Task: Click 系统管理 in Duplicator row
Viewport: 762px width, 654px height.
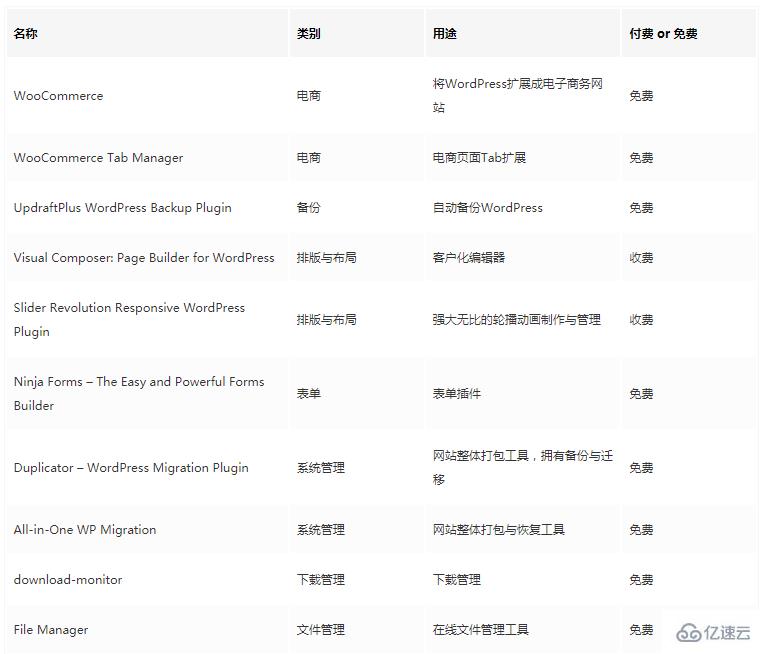Action: [x=321, y=468]
